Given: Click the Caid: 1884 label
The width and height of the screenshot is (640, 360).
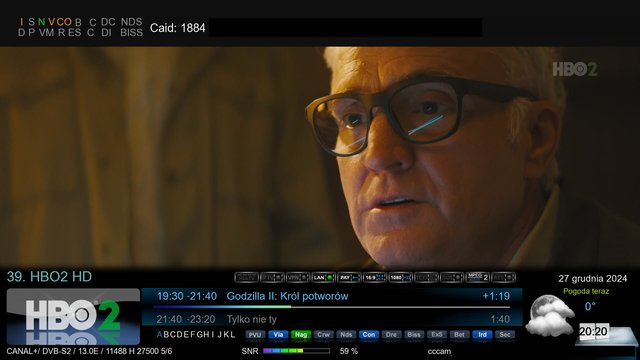Looking at the screenshot, I should tap(178, 28).
